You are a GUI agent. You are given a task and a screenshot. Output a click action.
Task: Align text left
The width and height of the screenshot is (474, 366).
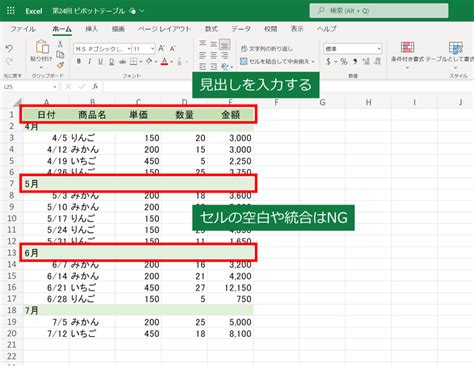click(202, 55)
